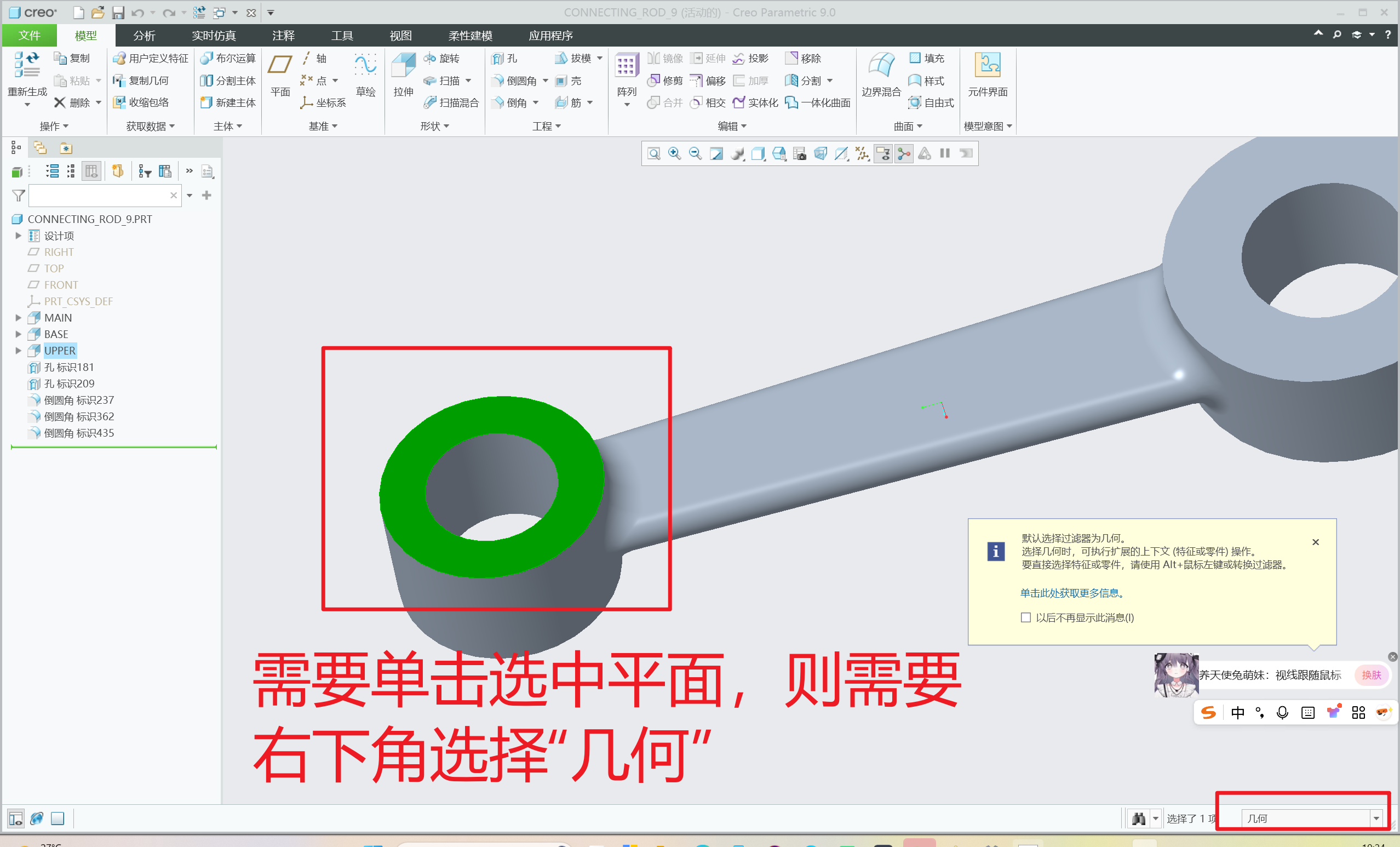The height and width of the screenshot is (847, 1400).
Task: Click the model tree search input field
Action: point(97,196)
